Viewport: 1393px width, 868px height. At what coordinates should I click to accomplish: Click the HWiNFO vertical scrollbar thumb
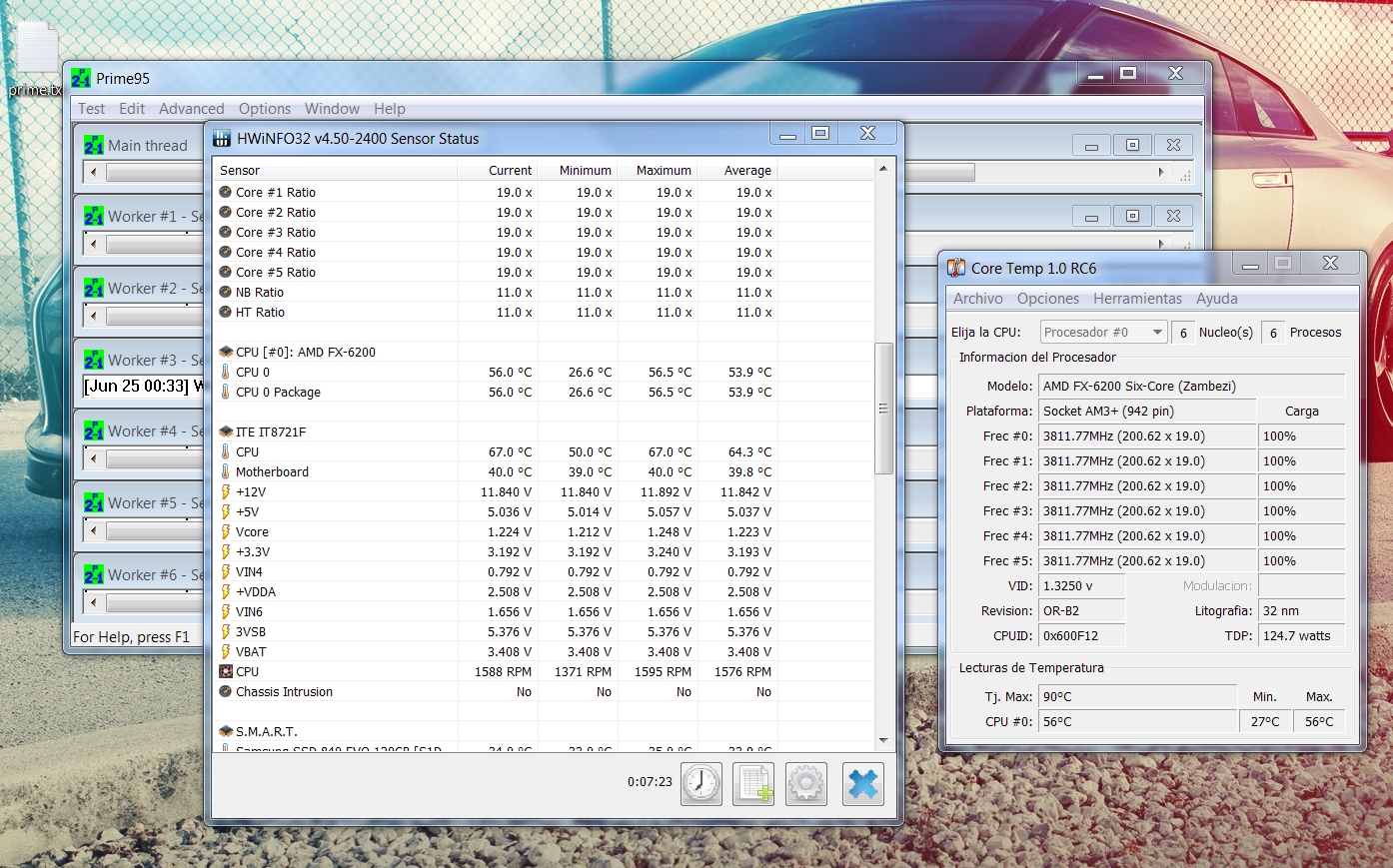883,409
